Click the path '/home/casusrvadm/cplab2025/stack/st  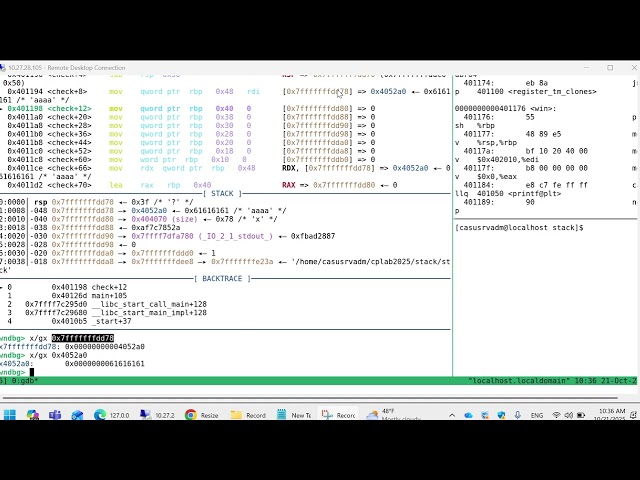click(371, 262)
